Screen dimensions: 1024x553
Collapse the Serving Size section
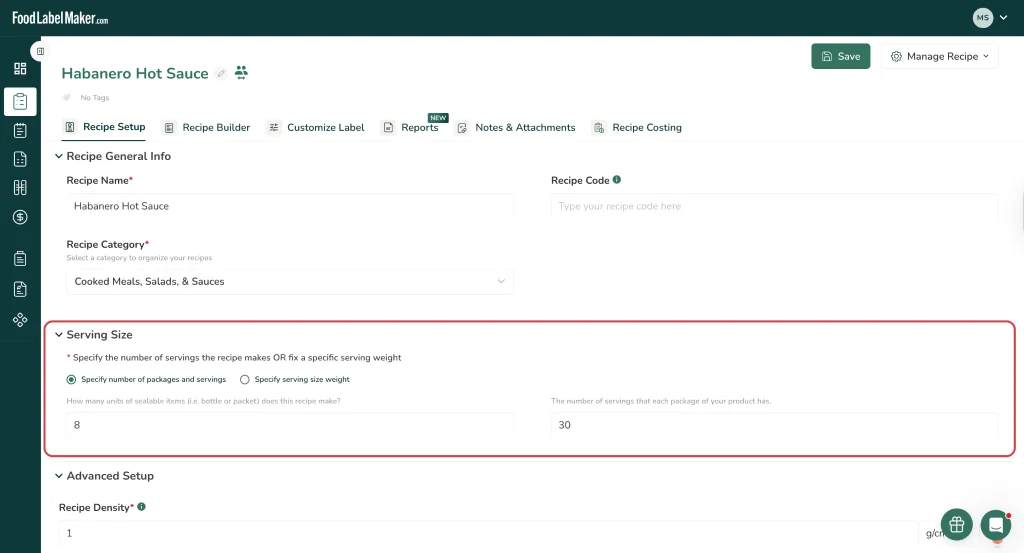[x=59, y=334]
